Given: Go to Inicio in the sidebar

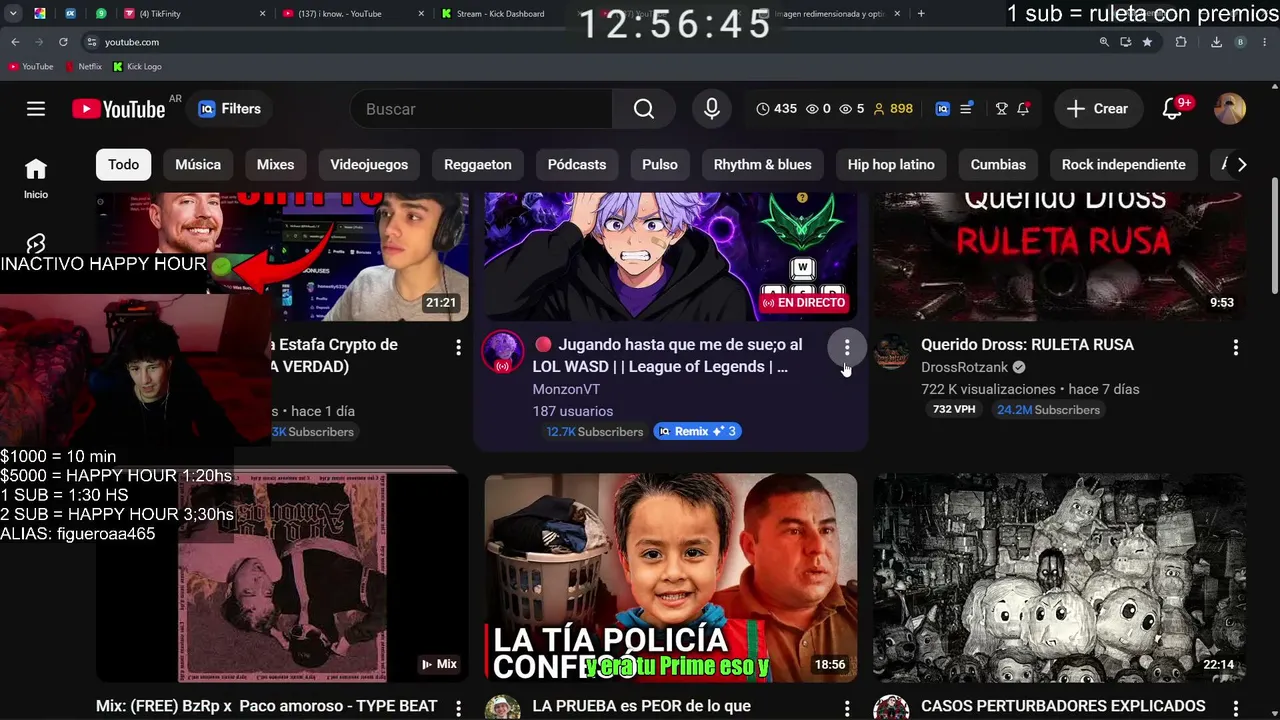Looking at the screenshot, I should tap(36, 178).
